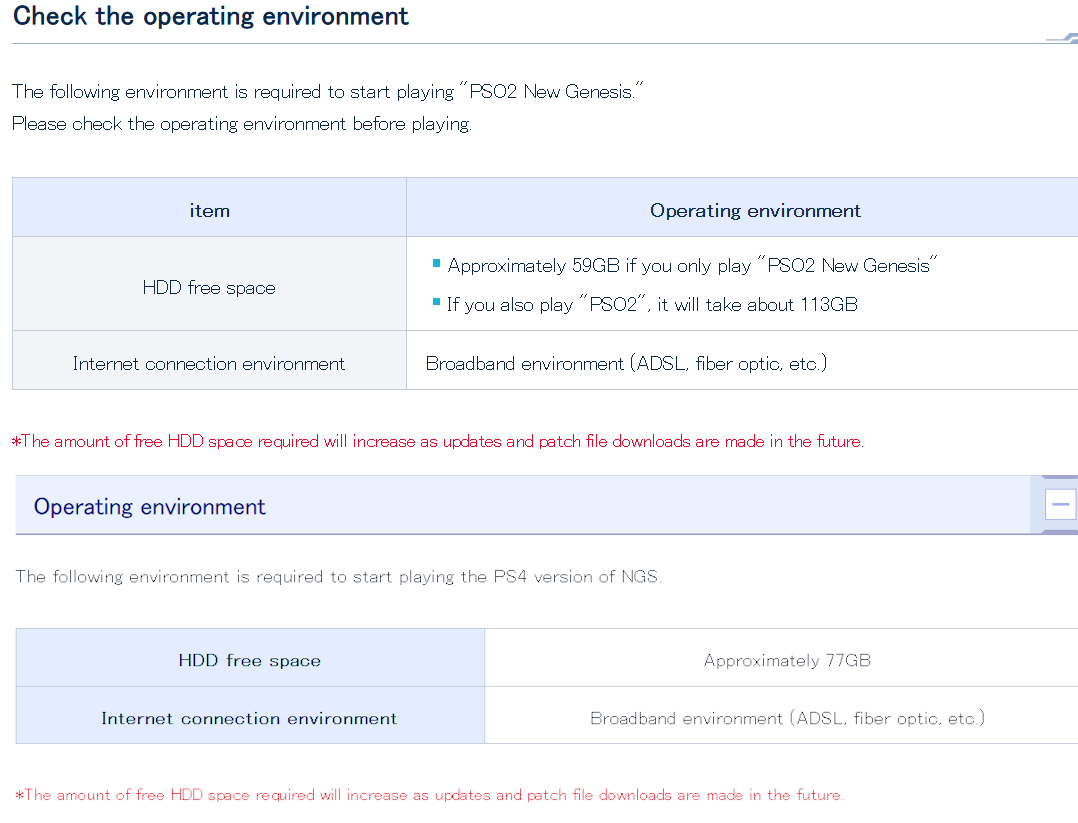Click "Internet connection environment" in the PS4 table
Image resolution: width=1078 pixels, height=823 pixels.
[x=249, y=718]
